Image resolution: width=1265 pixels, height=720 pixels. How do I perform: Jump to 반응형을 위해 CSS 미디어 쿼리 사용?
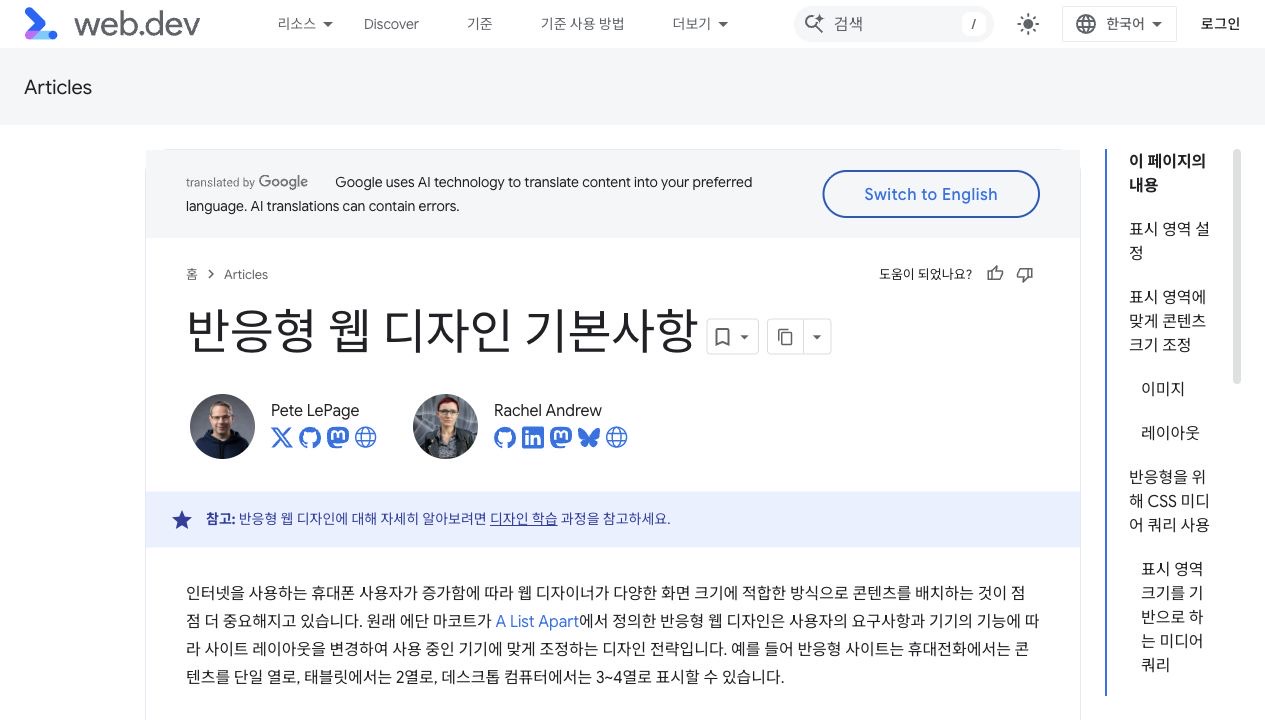pos(1169,501)
